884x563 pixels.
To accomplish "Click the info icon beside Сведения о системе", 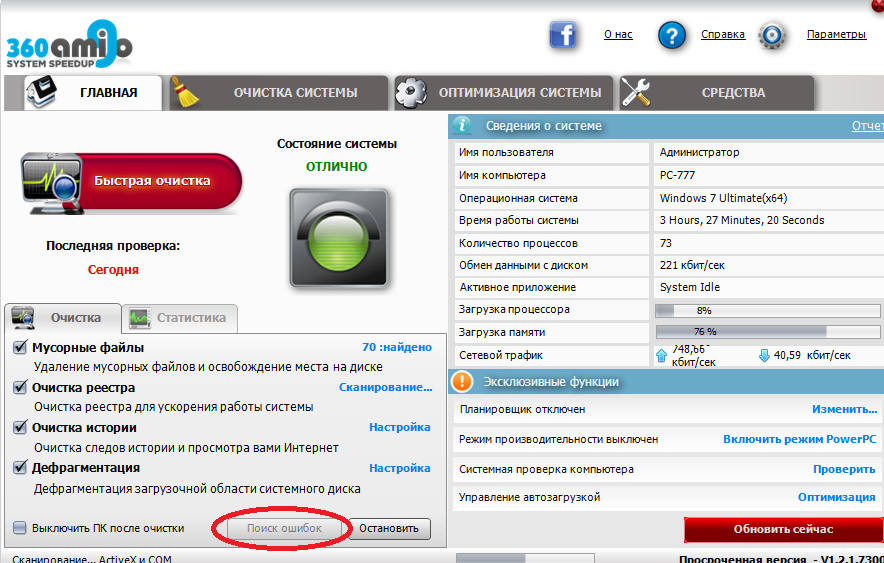I will click(x=463, y=125).
